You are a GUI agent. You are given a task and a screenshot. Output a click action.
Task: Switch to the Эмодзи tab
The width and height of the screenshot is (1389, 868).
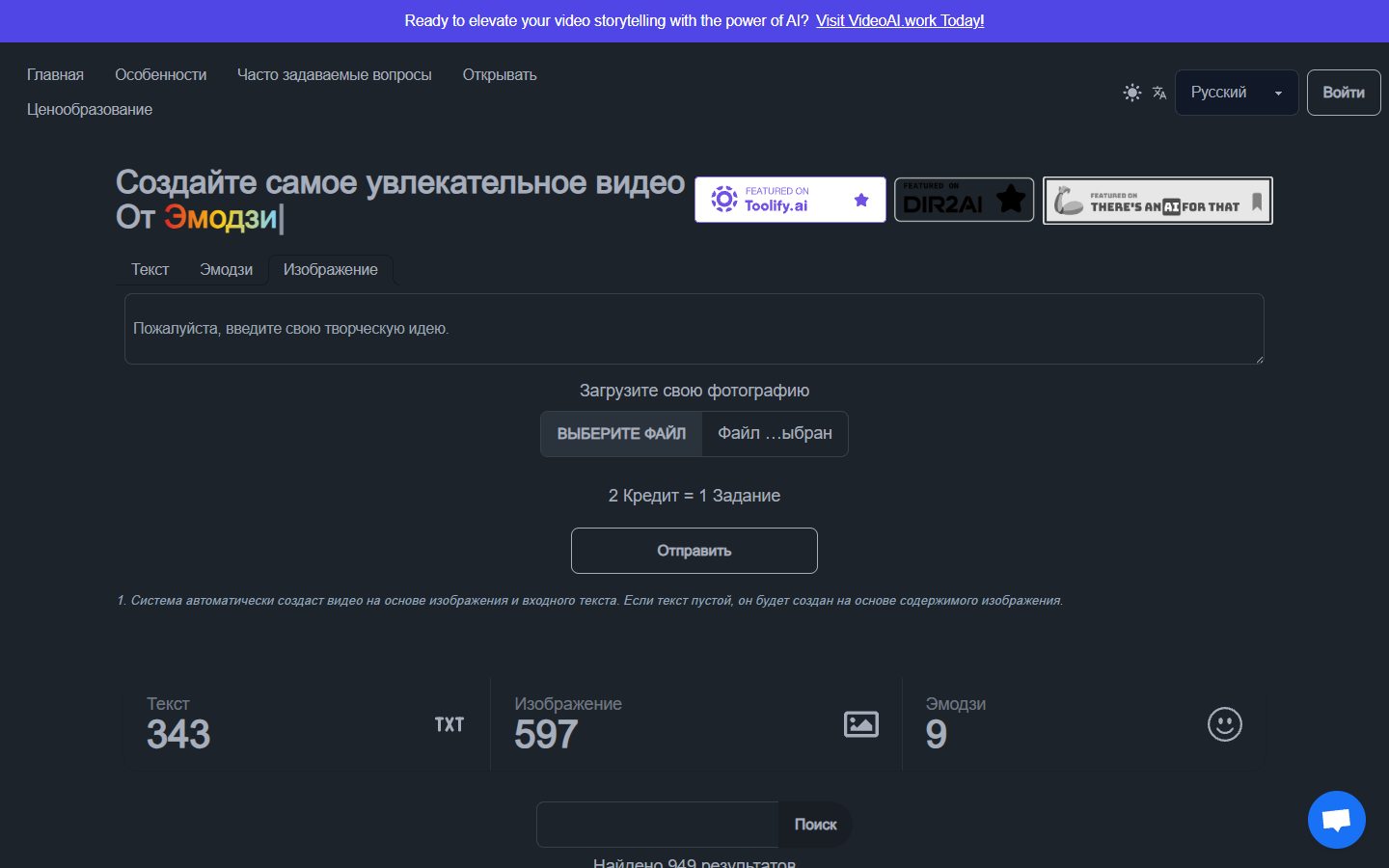pyautogui.click(x=227, y=270)
